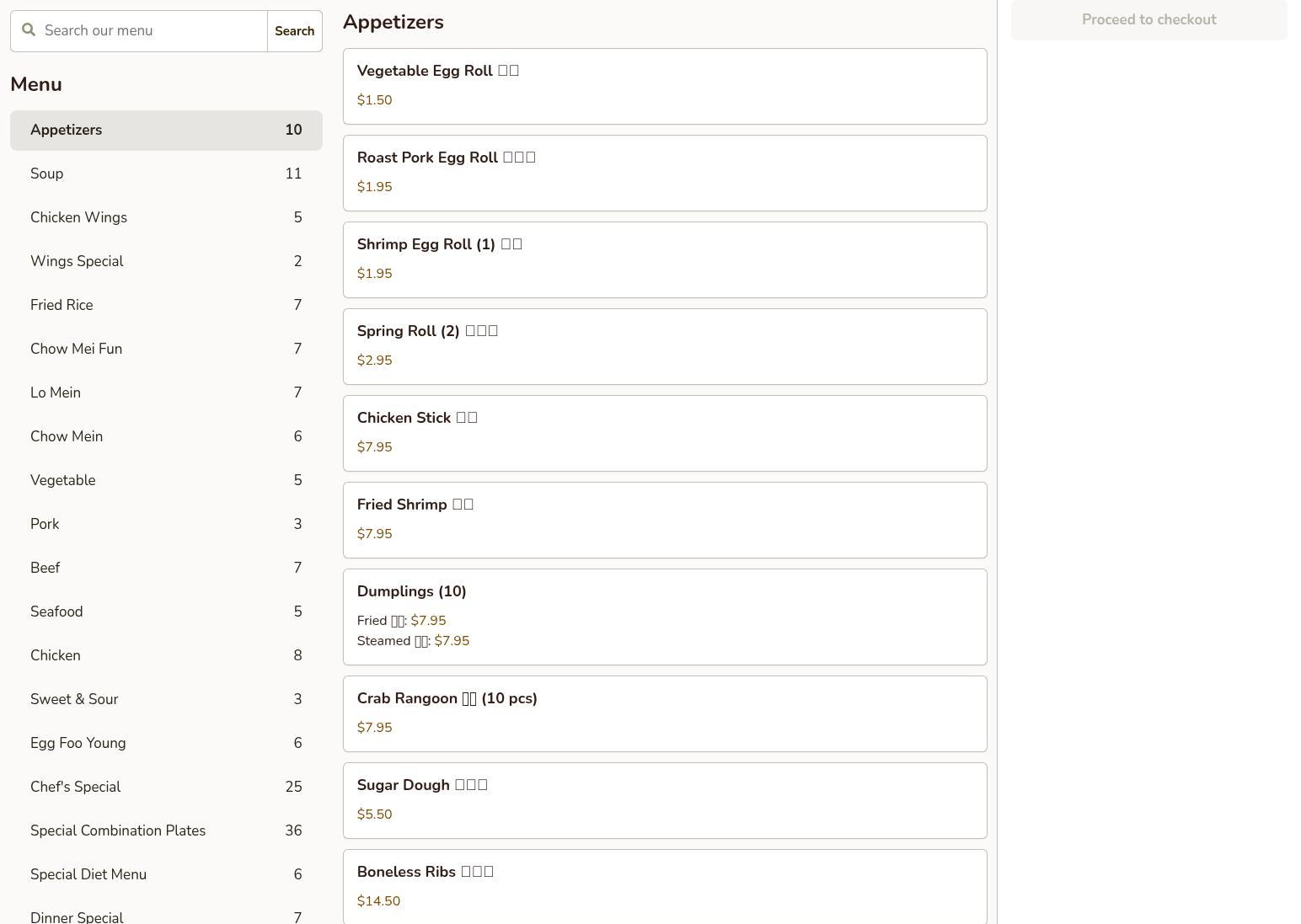The height and width of the screenshot is (924, 1301).
Task: Click the magnifier icon in the search box
Action: pos(29,30)
